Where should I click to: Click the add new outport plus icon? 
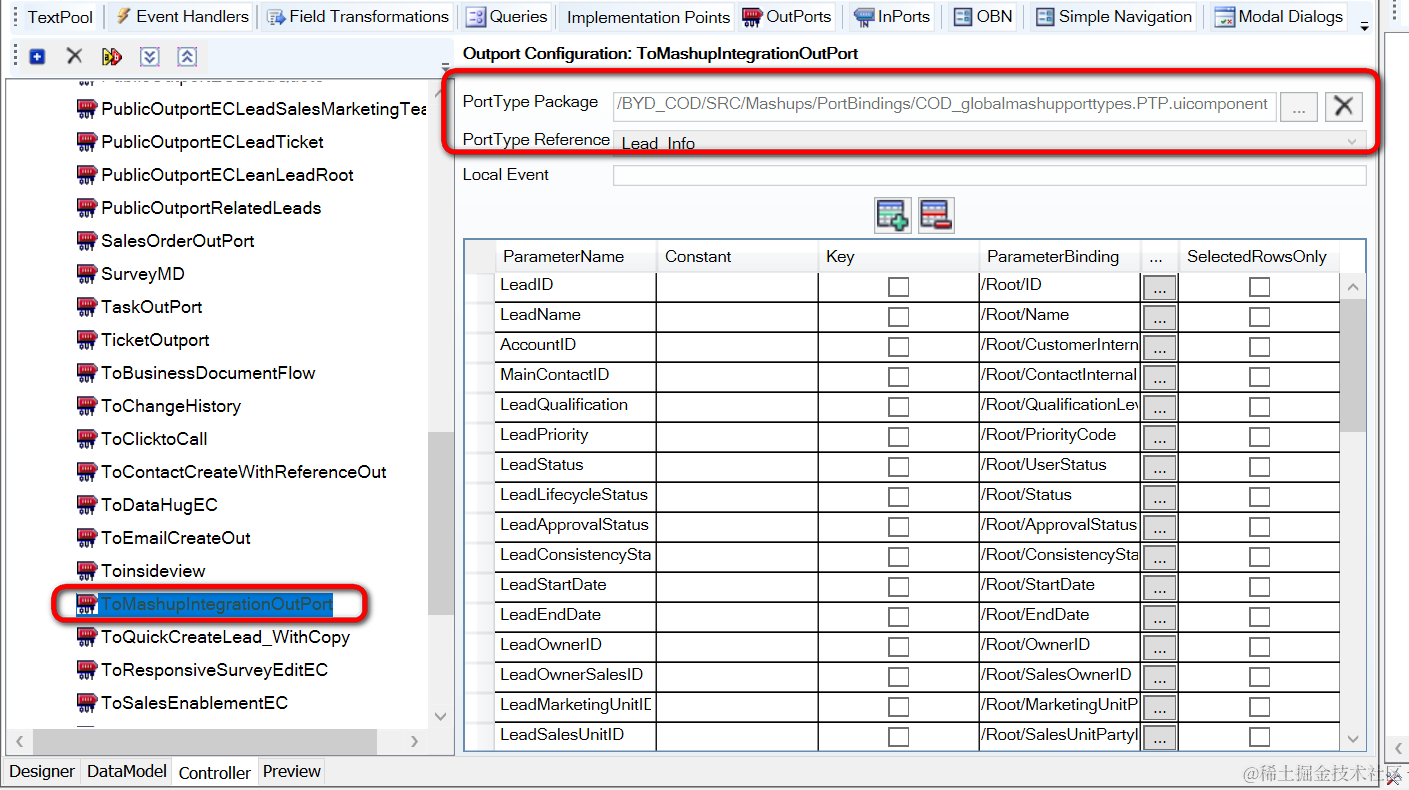click(37, 57)
